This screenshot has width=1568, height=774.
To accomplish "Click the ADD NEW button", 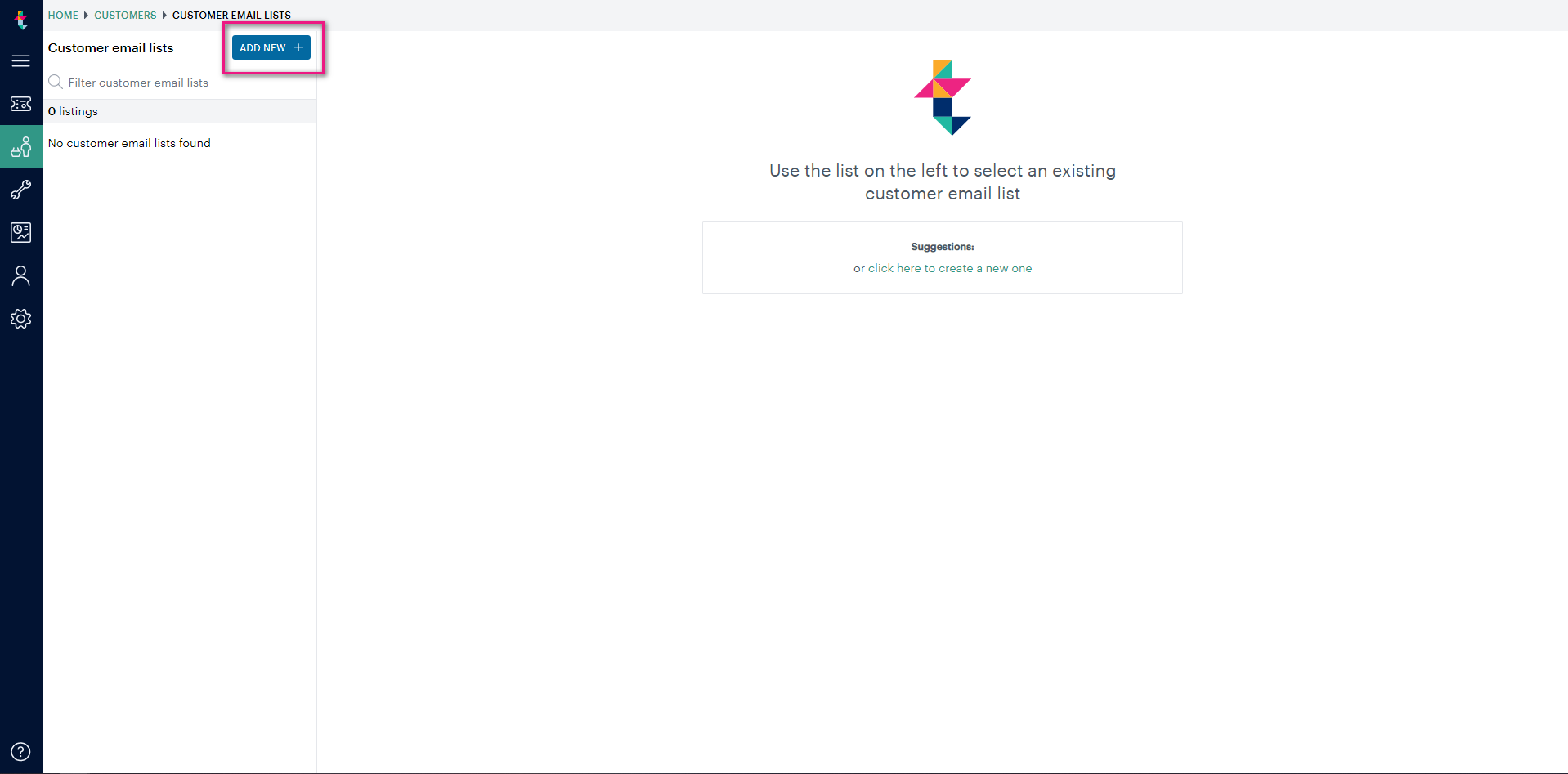I will (271, 47).
